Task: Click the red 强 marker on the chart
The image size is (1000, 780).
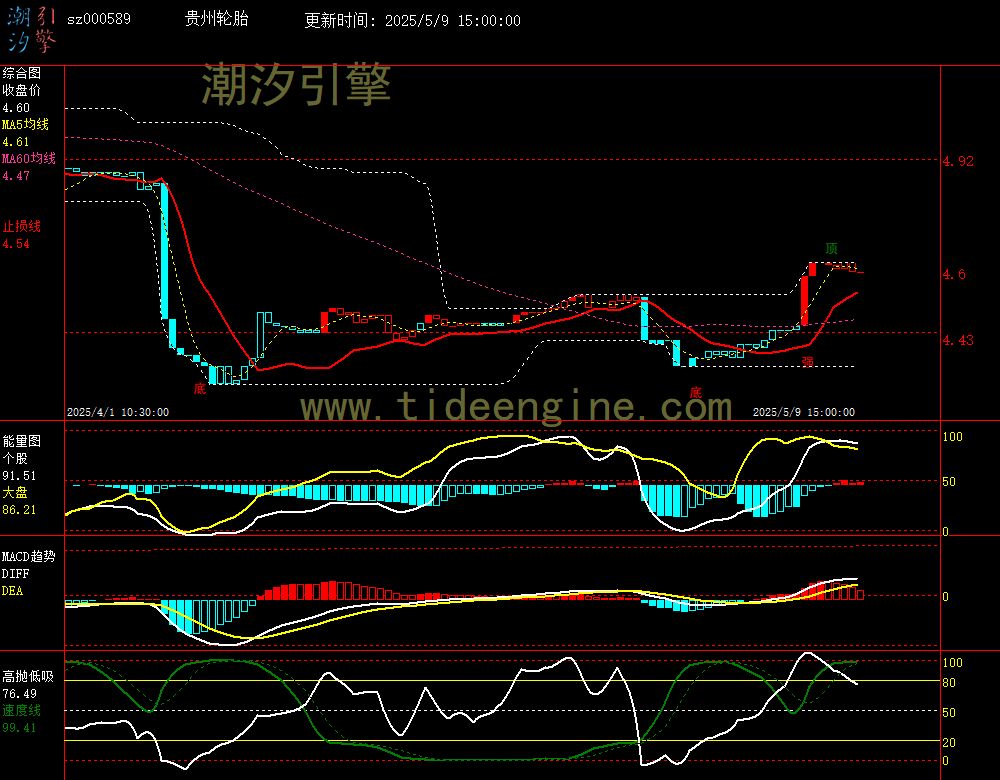Action: (x=807, y=362)
